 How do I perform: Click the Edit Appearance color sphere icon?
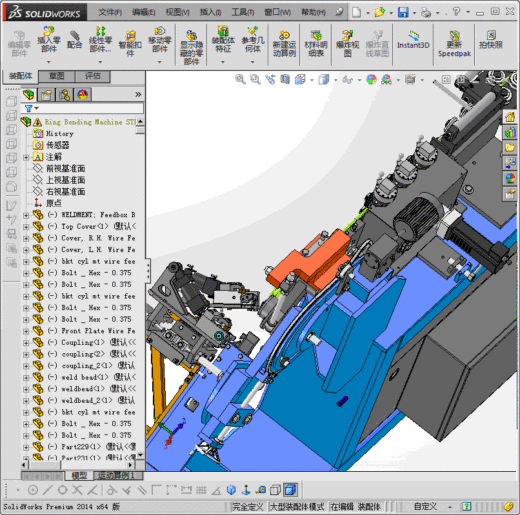click(x=371, y=79)
